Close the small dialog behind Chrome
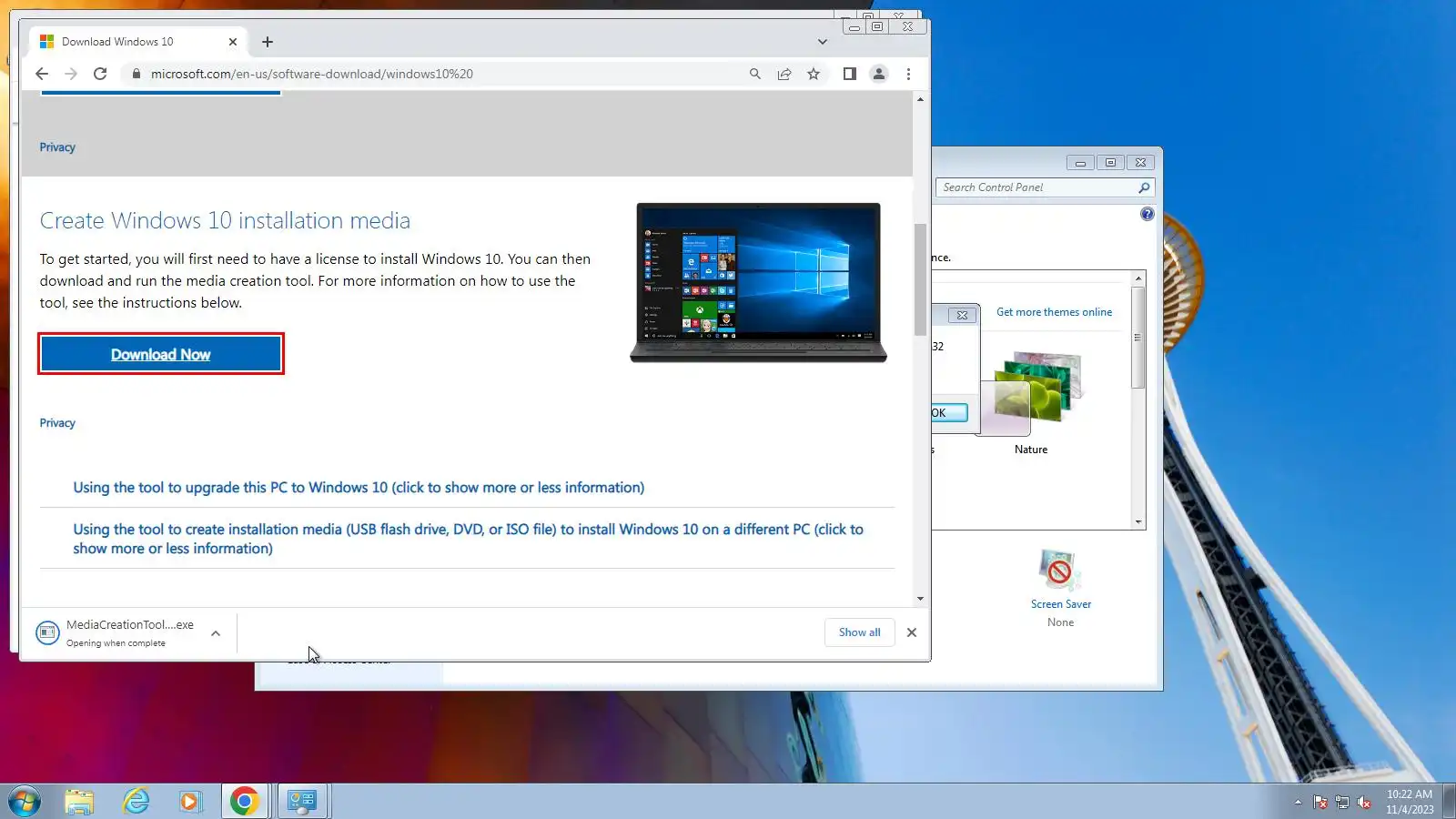 (962, 315)
